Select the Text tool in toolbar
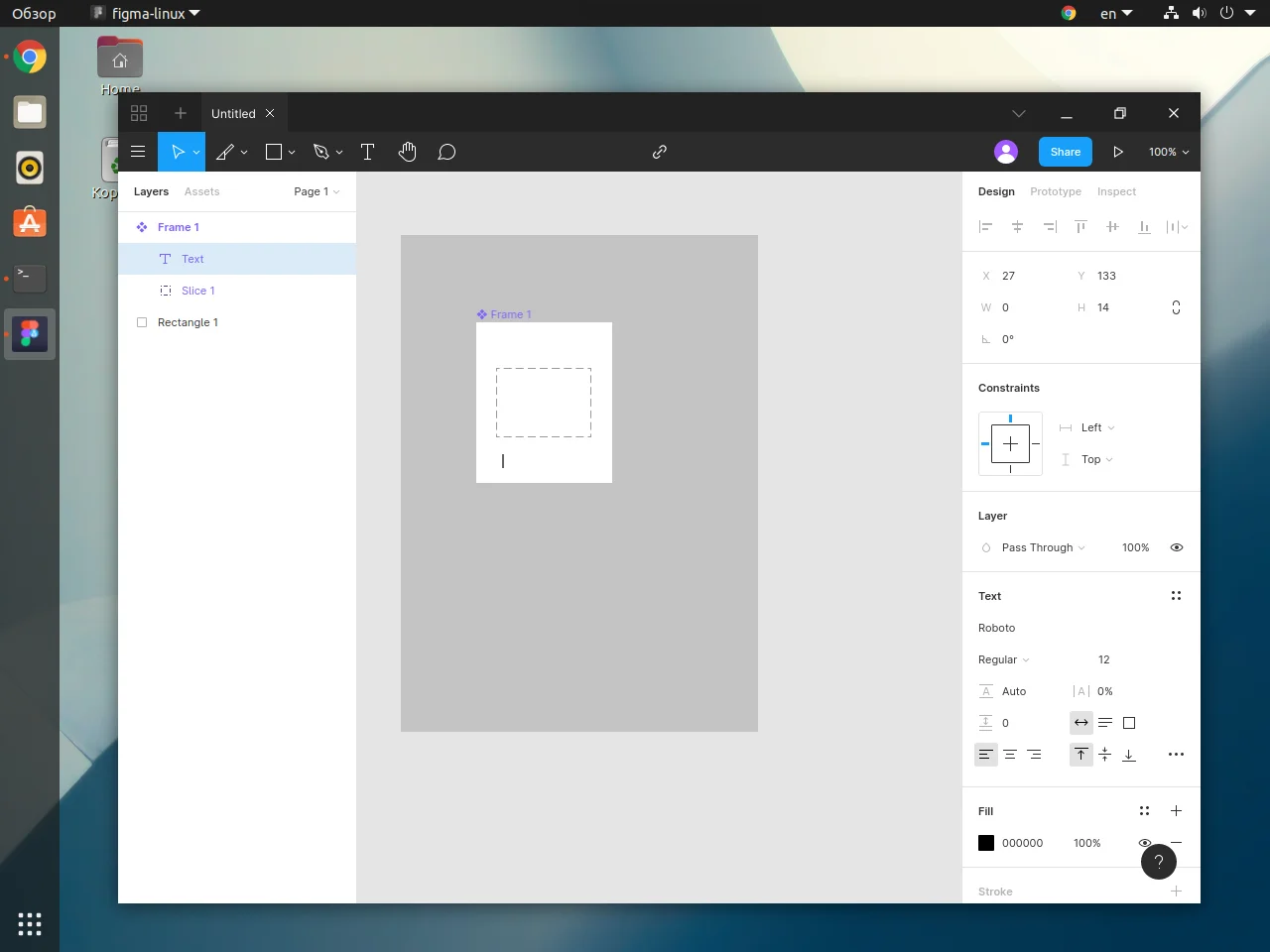The height and width of the screenshot is (952, 1270). pyautogui.click(x=367, y=152)
